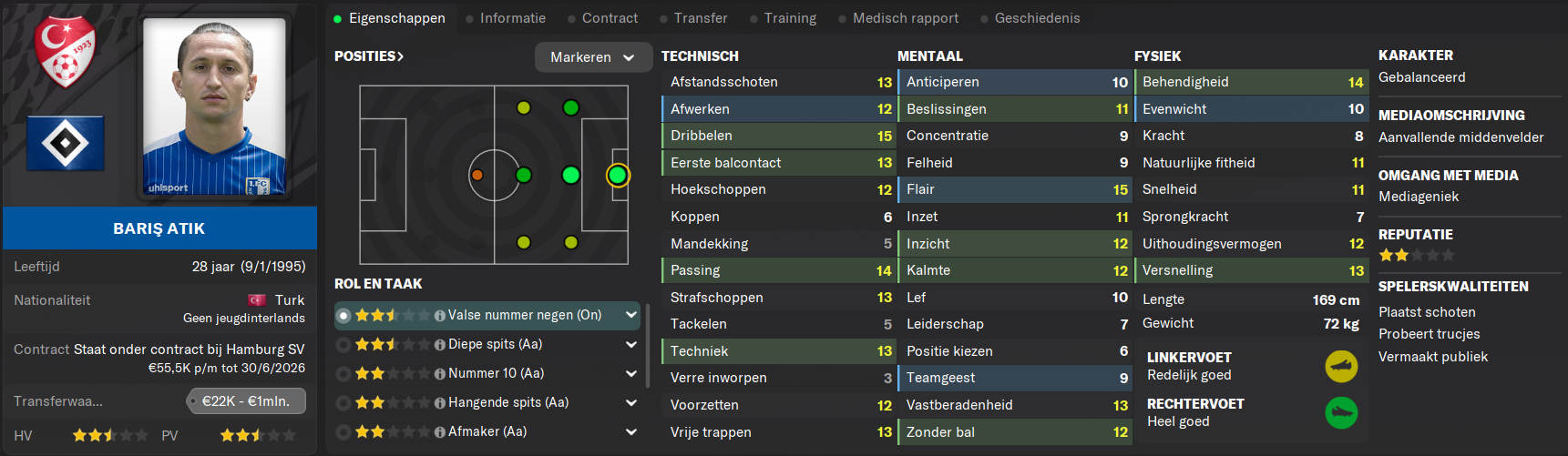Image resolution: width=1568 pixels, height=456 pixels.
Task: Click the POSITIES header link
Action: pos(369,56)
